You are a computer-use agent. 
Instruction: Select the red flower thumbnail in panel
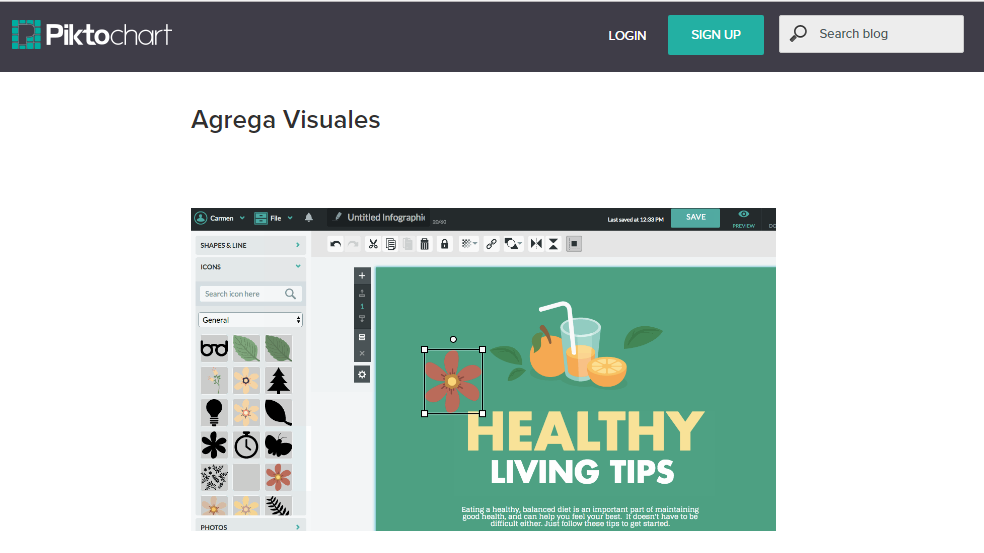278,478
